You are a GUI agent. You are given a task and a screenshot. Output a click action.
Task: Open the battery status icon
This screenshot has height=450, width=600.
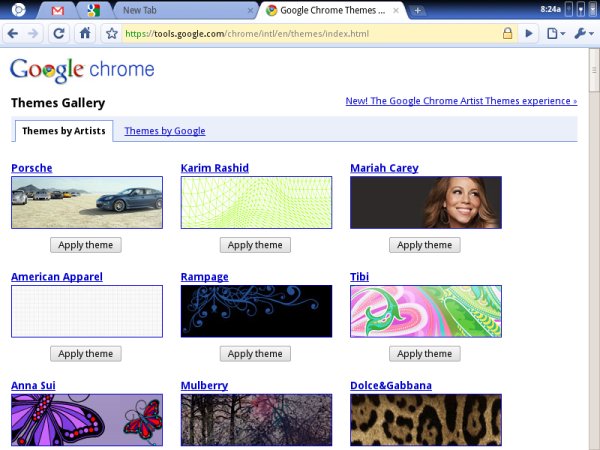(581, 10)
